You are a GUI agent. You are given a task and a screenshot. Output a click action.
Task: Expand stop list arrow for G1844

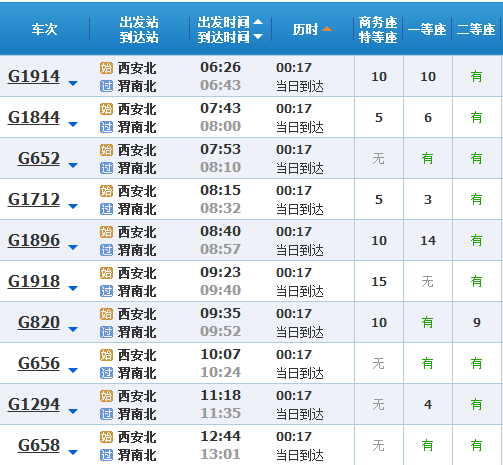[73, 124]
